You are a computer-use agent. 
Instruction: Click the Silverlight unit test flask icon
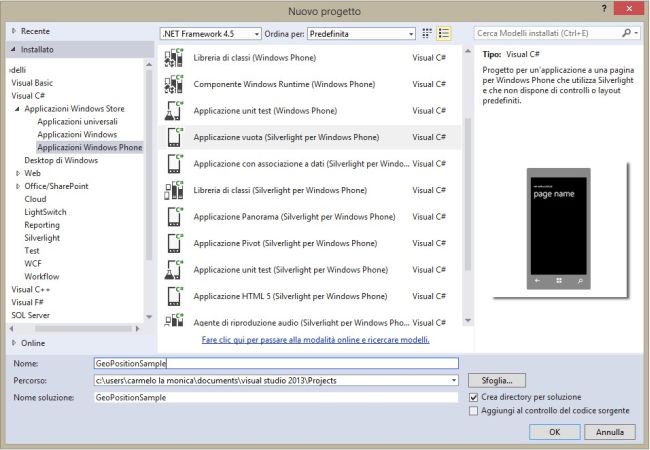(x=174, y=270)
